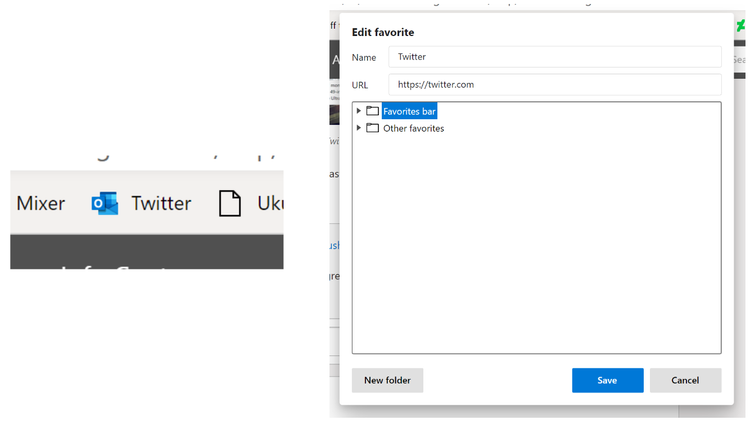750x424 pixels.
Task: Click the New folder button
Action: point(387,380)
